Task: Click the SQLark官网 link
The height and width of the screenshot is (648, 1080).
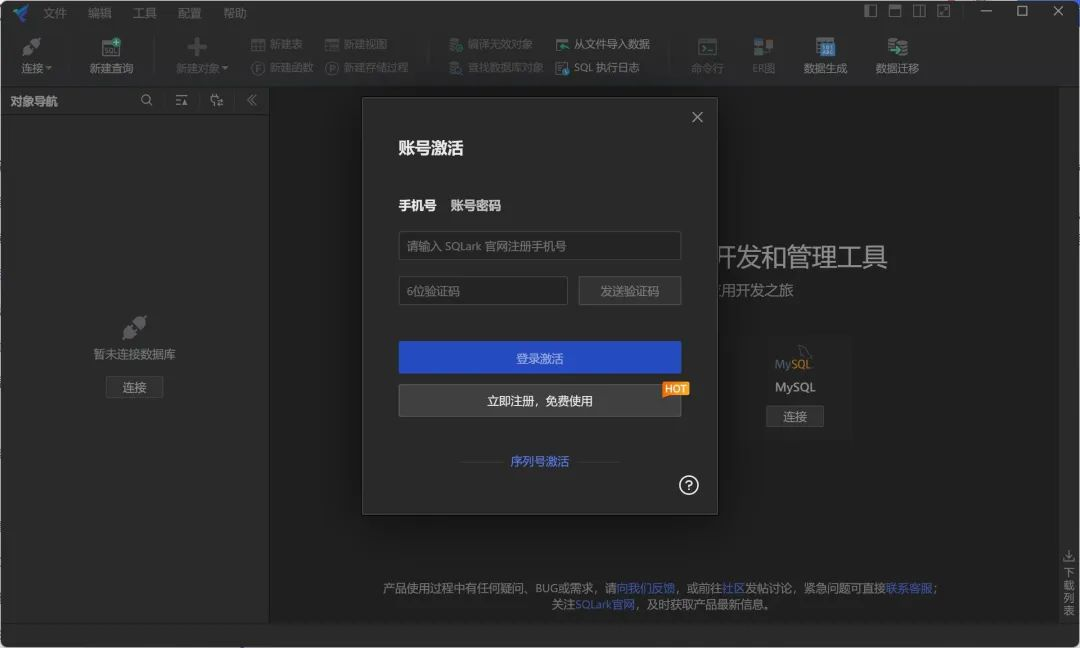Action: 605,605
